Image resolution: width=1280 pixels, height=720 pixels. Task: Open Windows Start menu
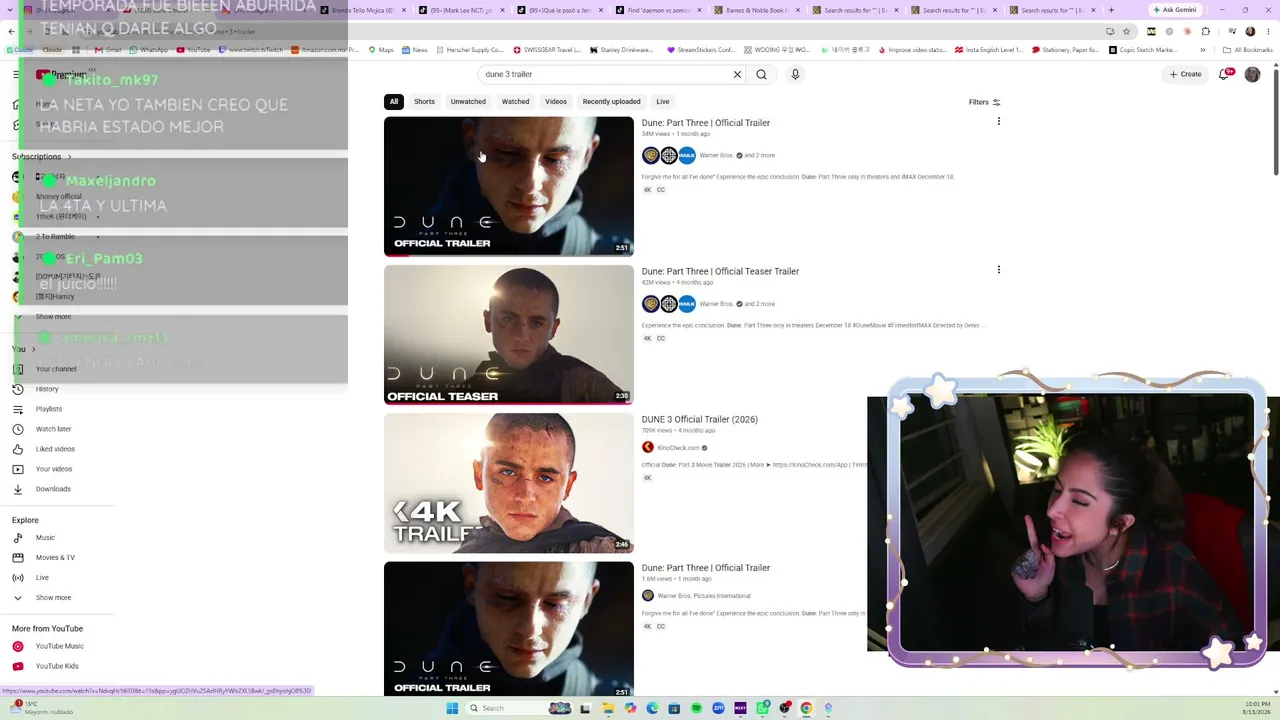pos(452,708)
